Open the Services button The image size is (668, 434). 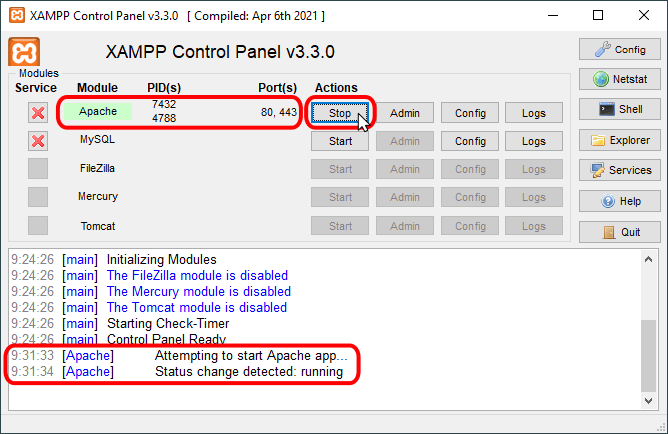point(619,170)
